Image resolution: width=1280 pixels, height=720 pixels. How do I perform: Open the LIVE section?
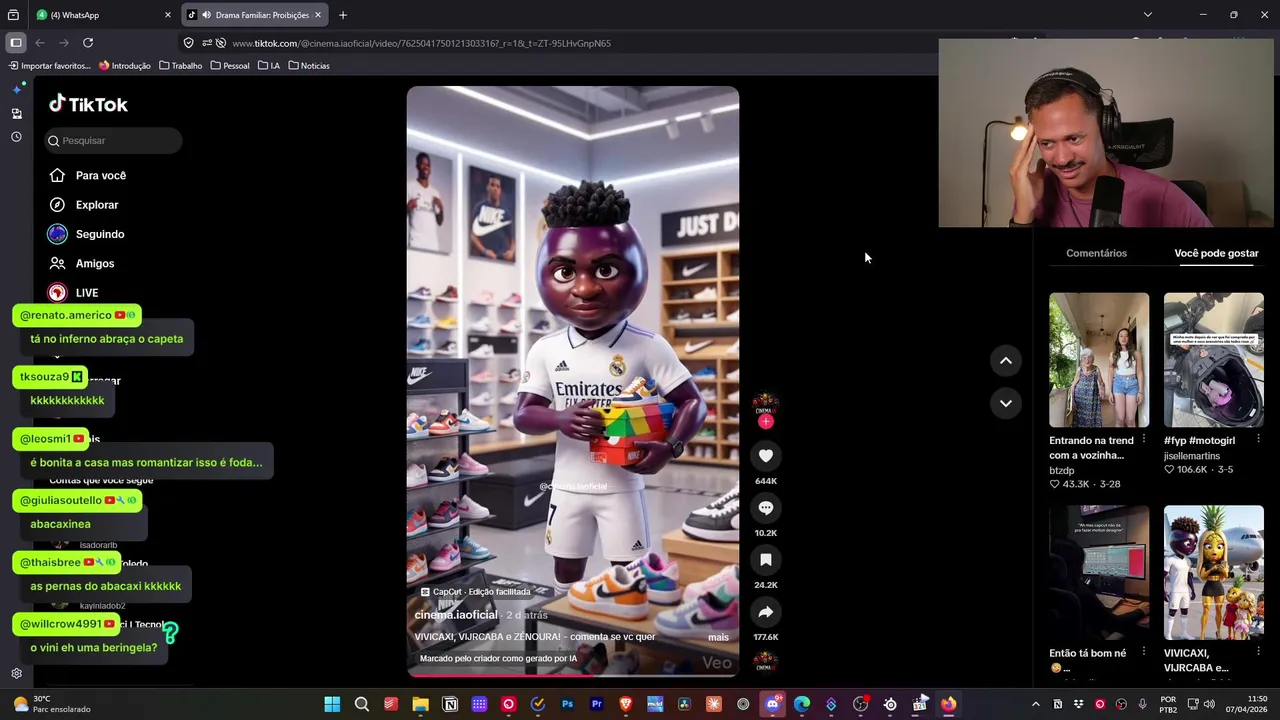tap(74, 293)
